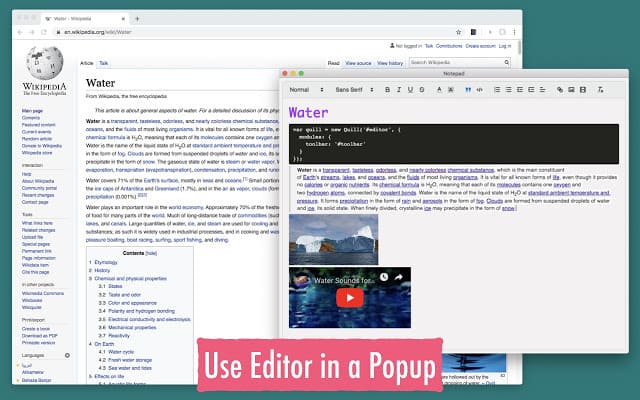The width and height of the screenshot is (640, 400).
Task: Turn off the blockquote format button
Action: click(x=468, y=90)
